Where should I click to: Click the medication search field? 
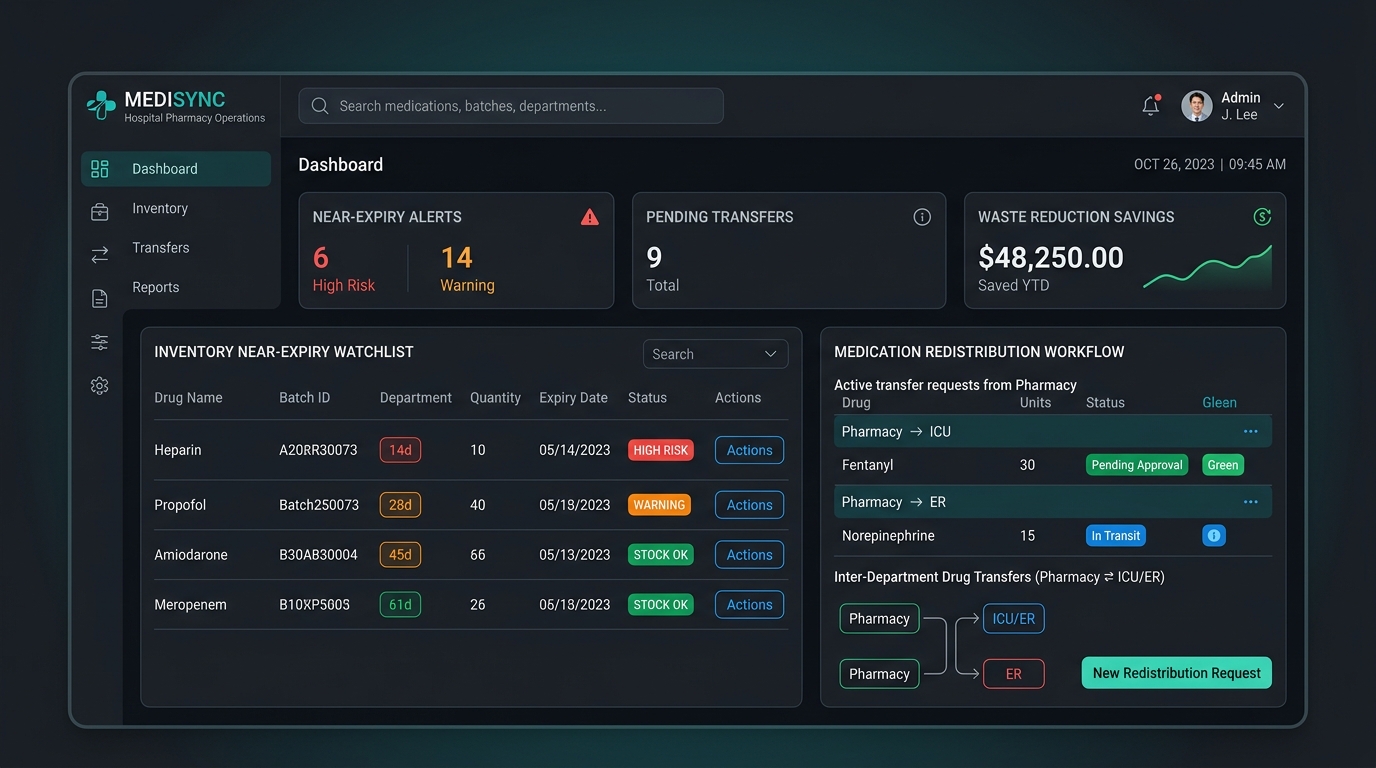511,106
